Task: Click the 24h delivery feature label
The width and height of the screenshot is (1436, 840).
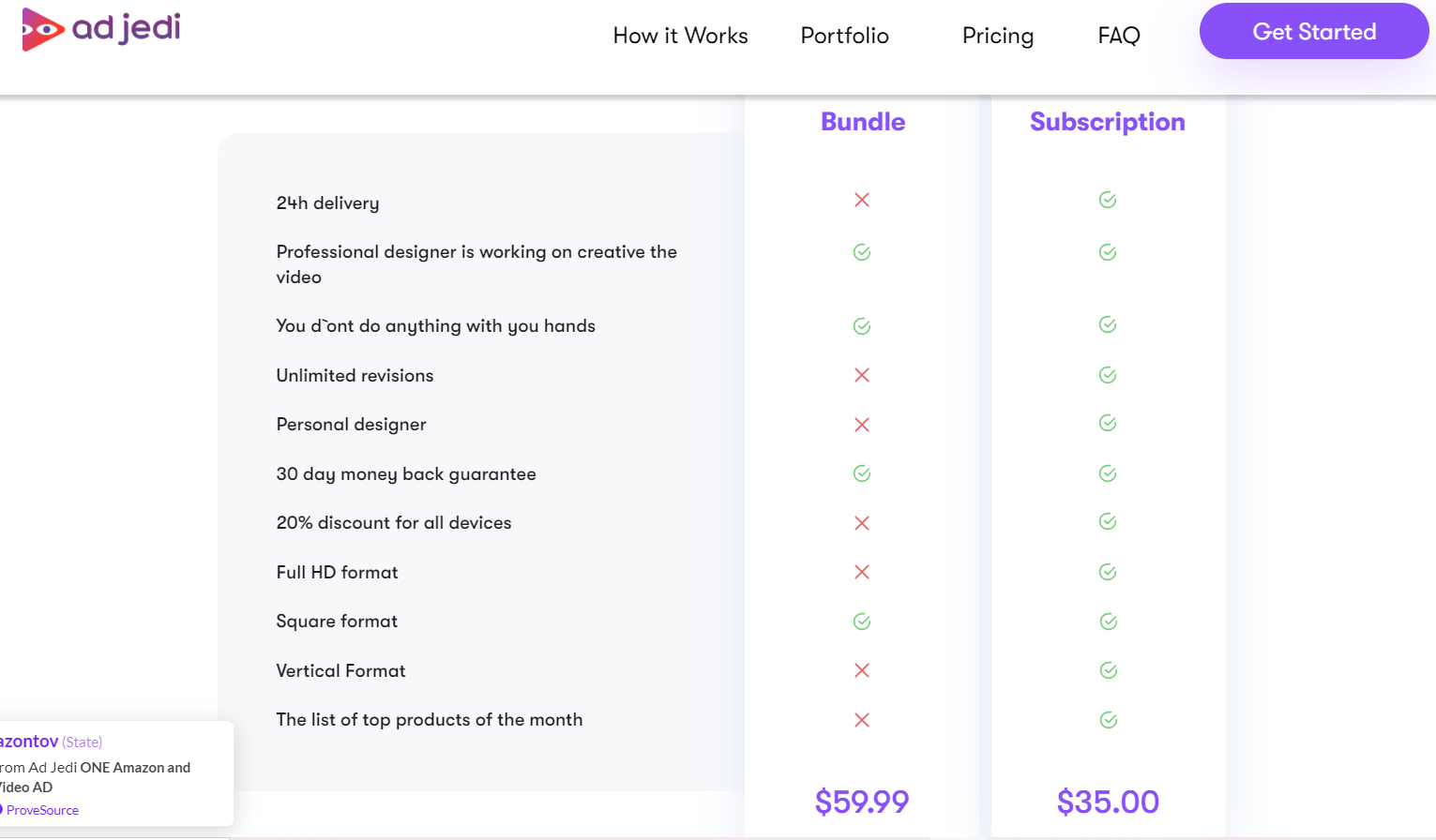Action: (x=327, y=202)
